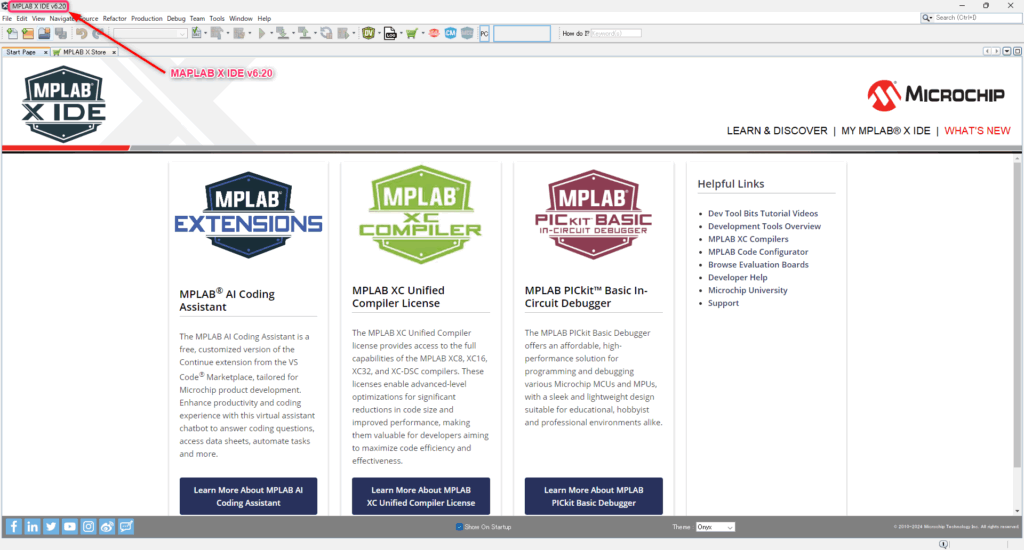Open the MPLAB Code Configurator link
1024x550 pixels.
[758, 251]
